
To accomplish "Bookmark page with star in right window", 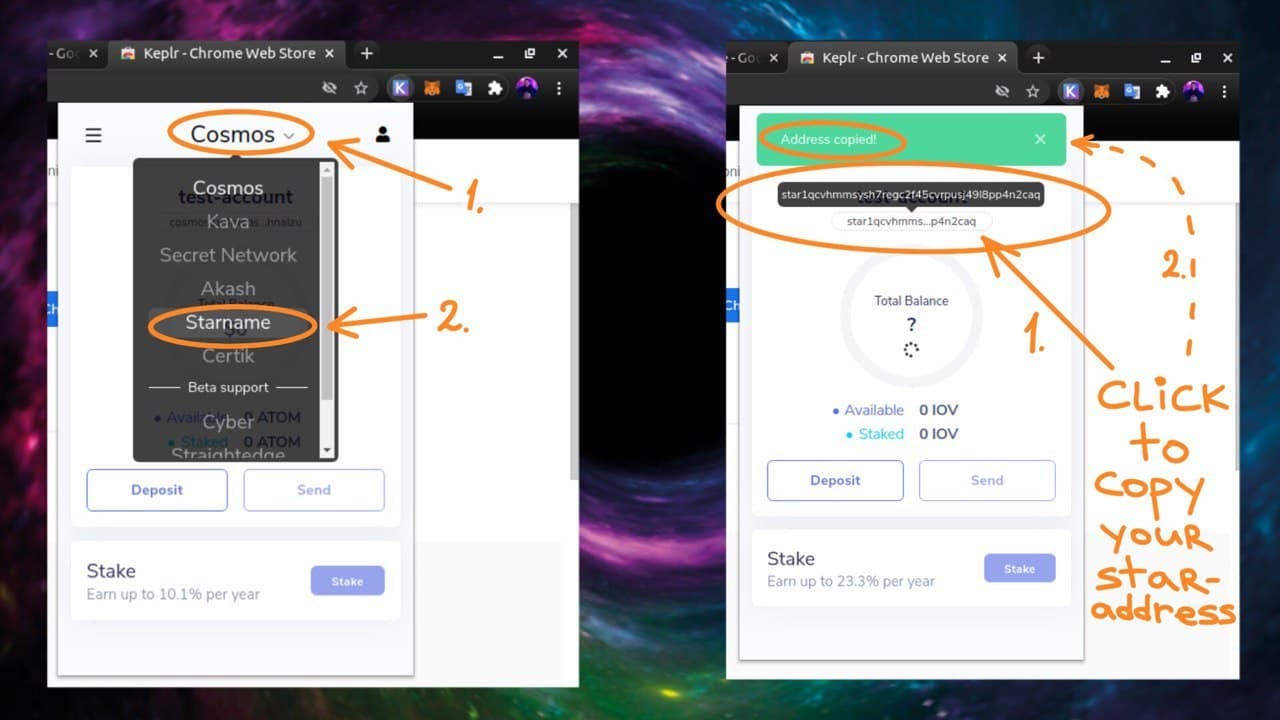I will click(1033, 91).
